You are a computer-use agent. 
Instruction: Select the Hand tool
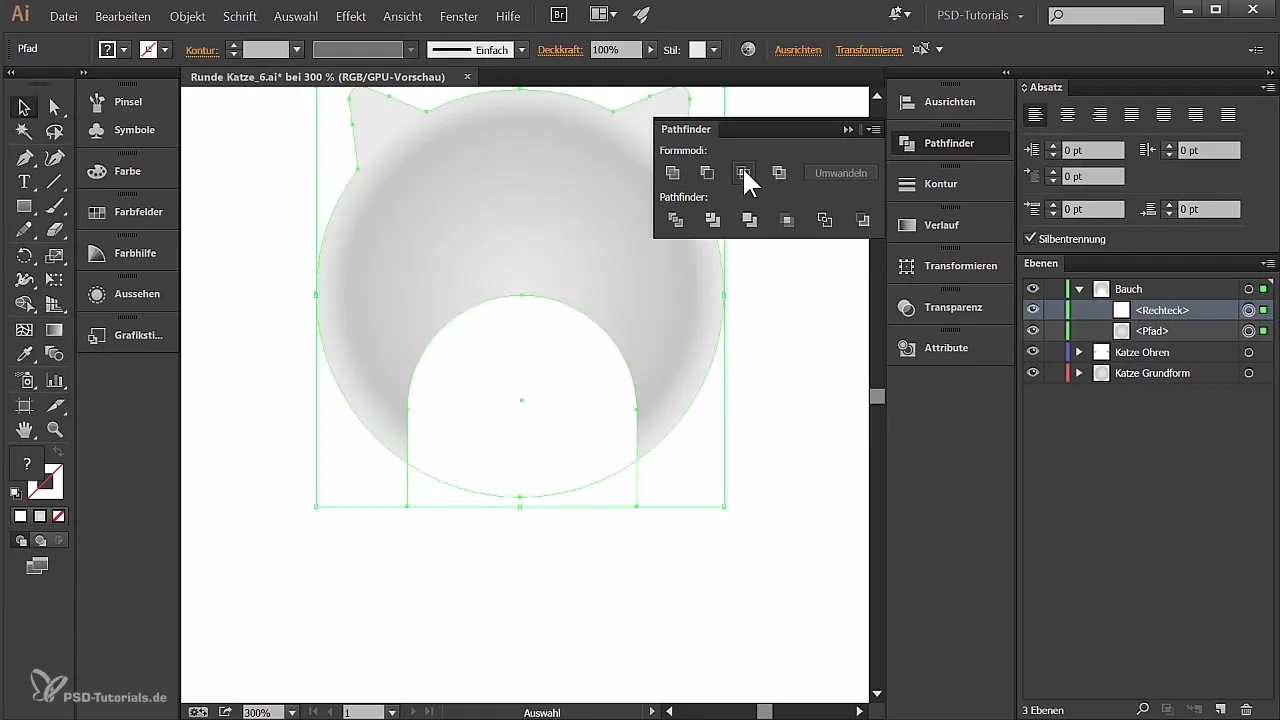(x=24, y=430)
